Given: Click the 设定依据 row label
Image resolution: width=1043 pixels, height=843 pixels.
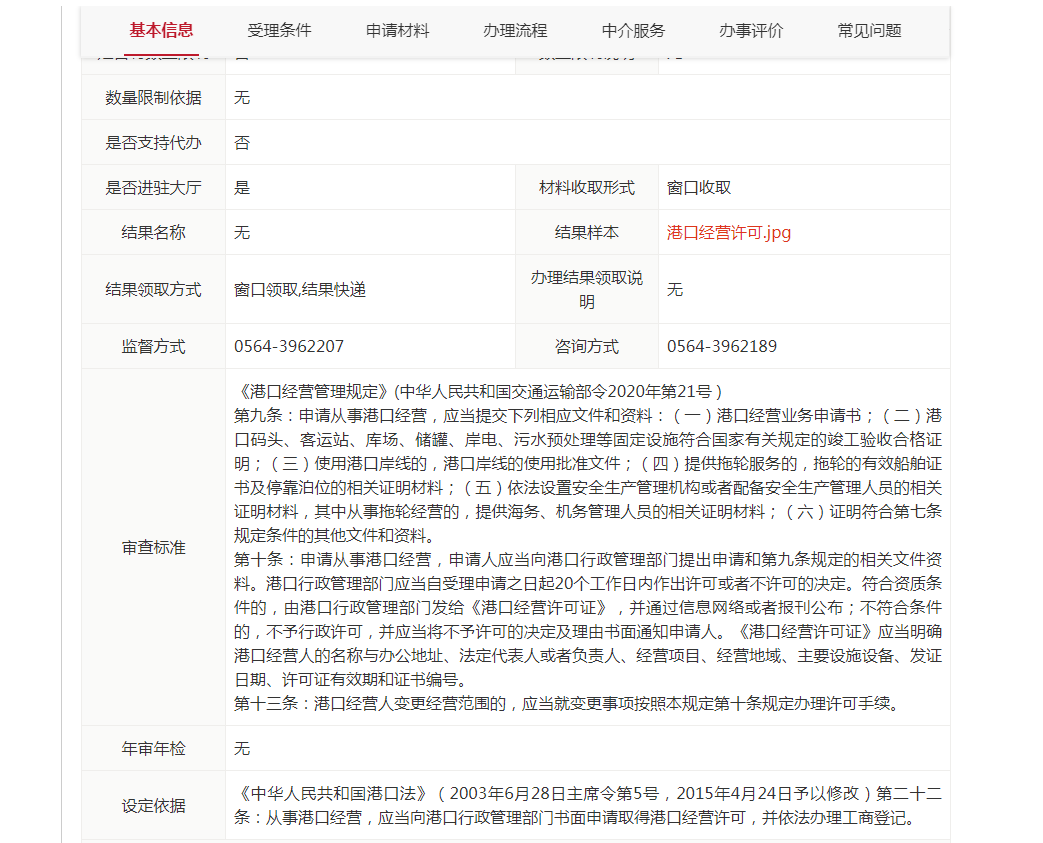Looking at the screenshot, I should coord(153,806).
